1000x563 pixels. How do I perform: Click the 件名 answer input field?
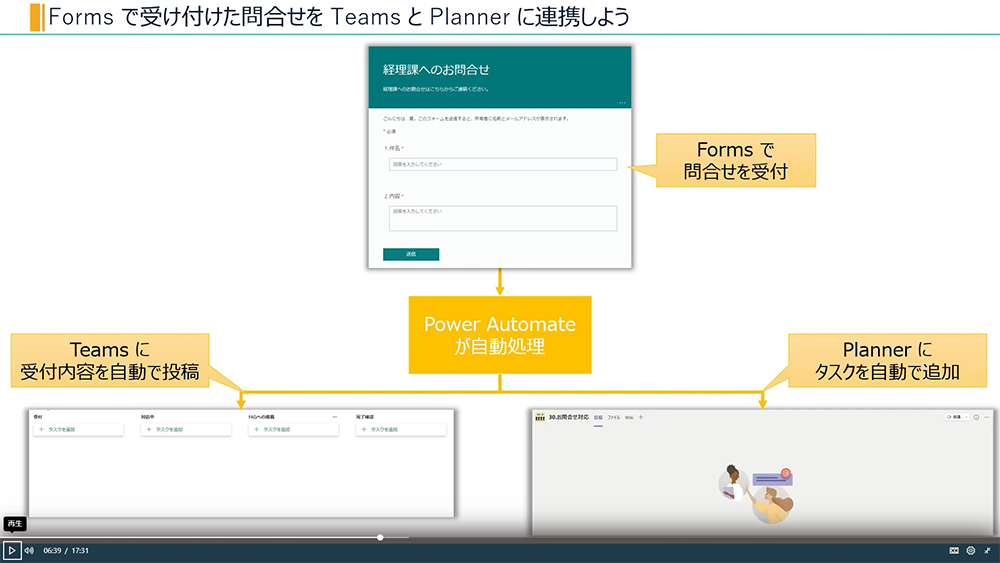click(x=503, y=165)
